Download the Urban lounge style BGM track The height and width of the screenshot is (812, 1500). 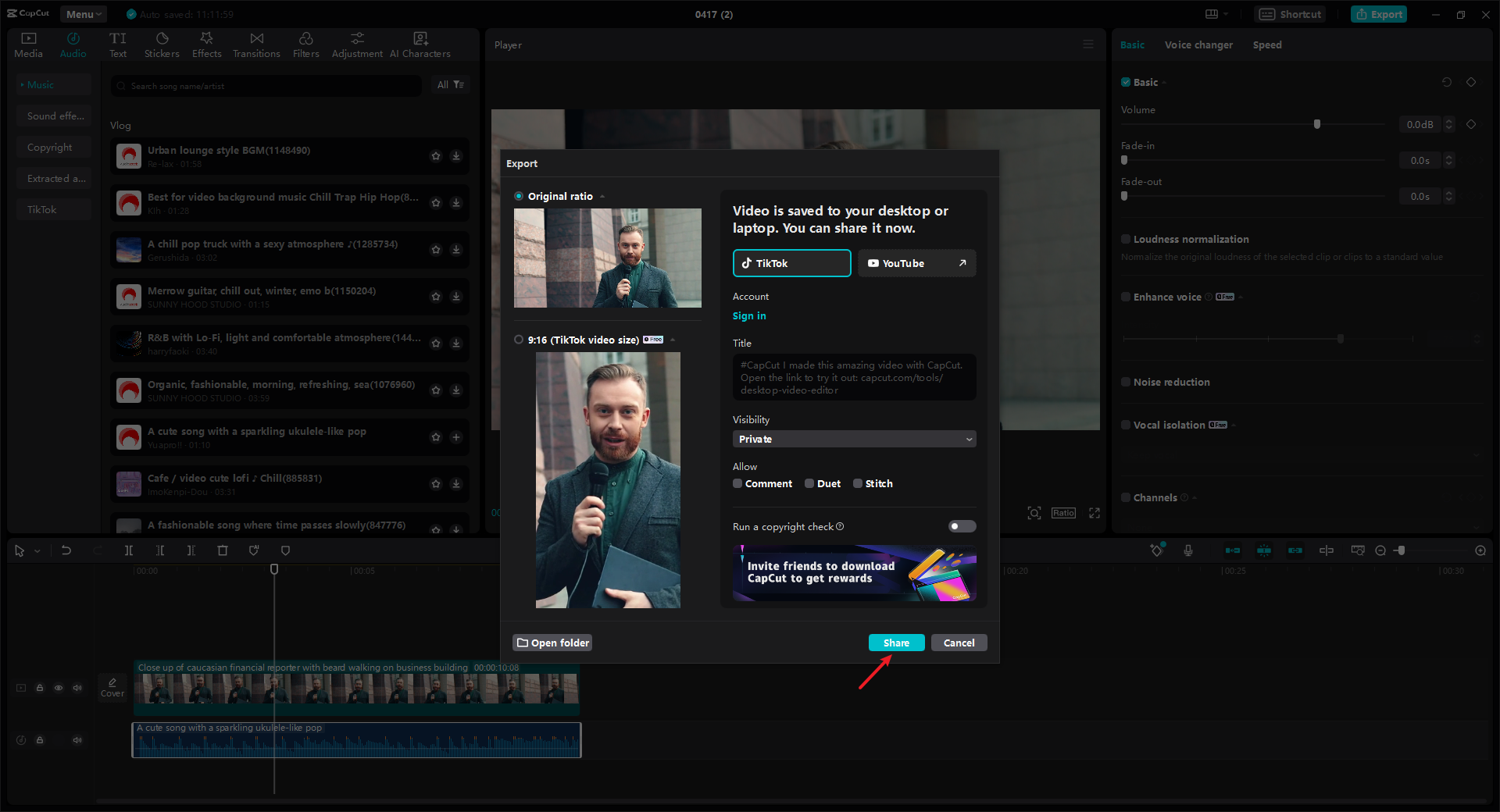point(456,156)
